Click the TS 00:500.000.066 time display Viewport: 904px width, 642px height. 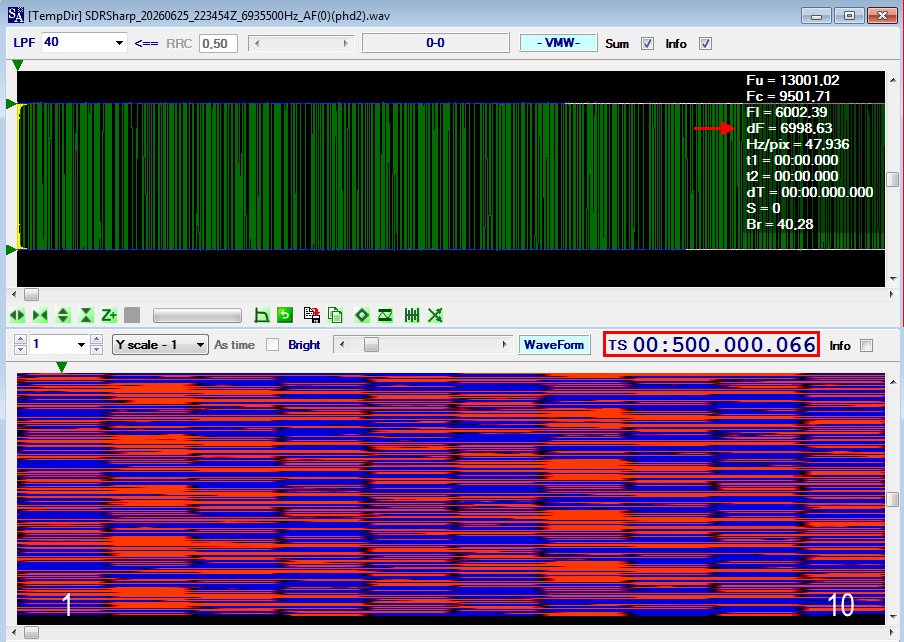pos(711,345)
